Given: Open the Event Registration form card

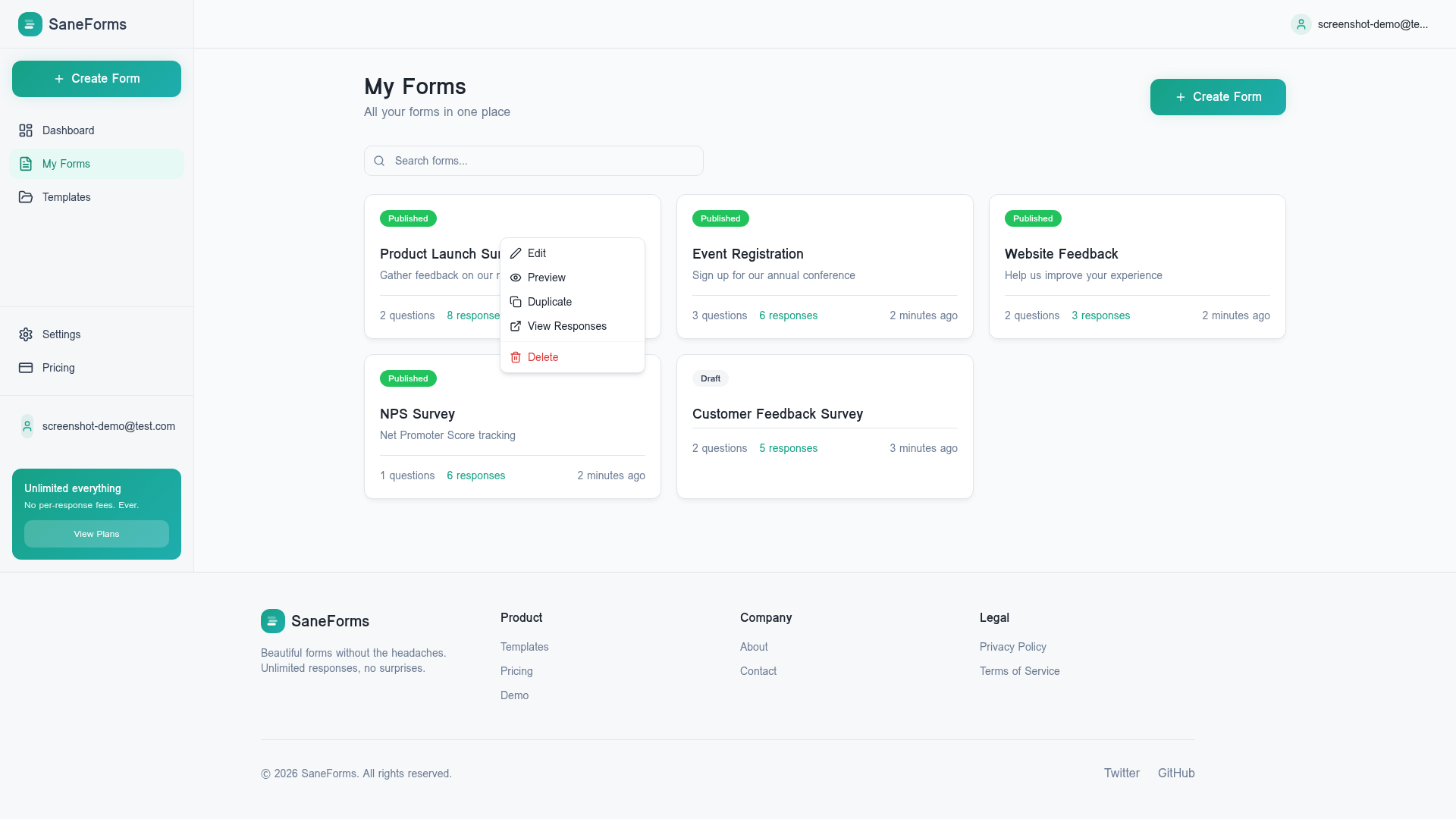Looking at the screenshot, I should (x=825, y=267).
